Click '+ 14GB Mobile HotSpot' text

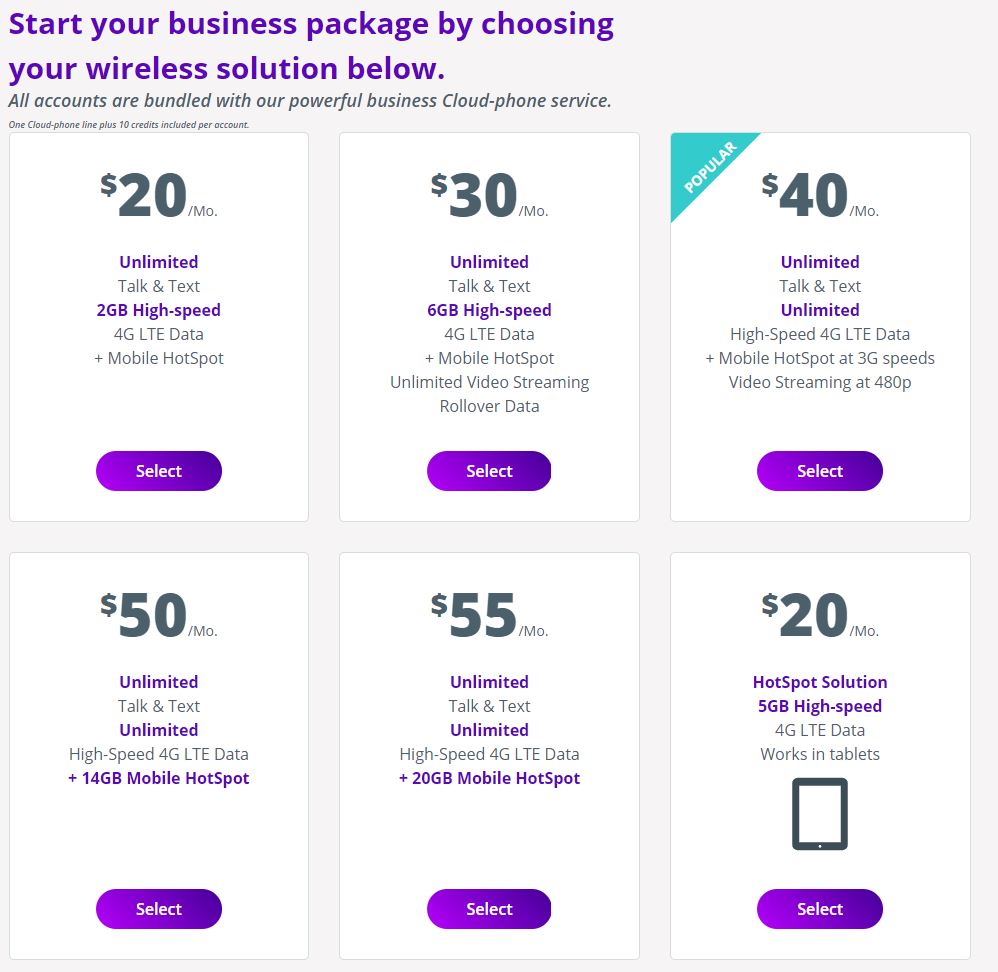point(158,778)
